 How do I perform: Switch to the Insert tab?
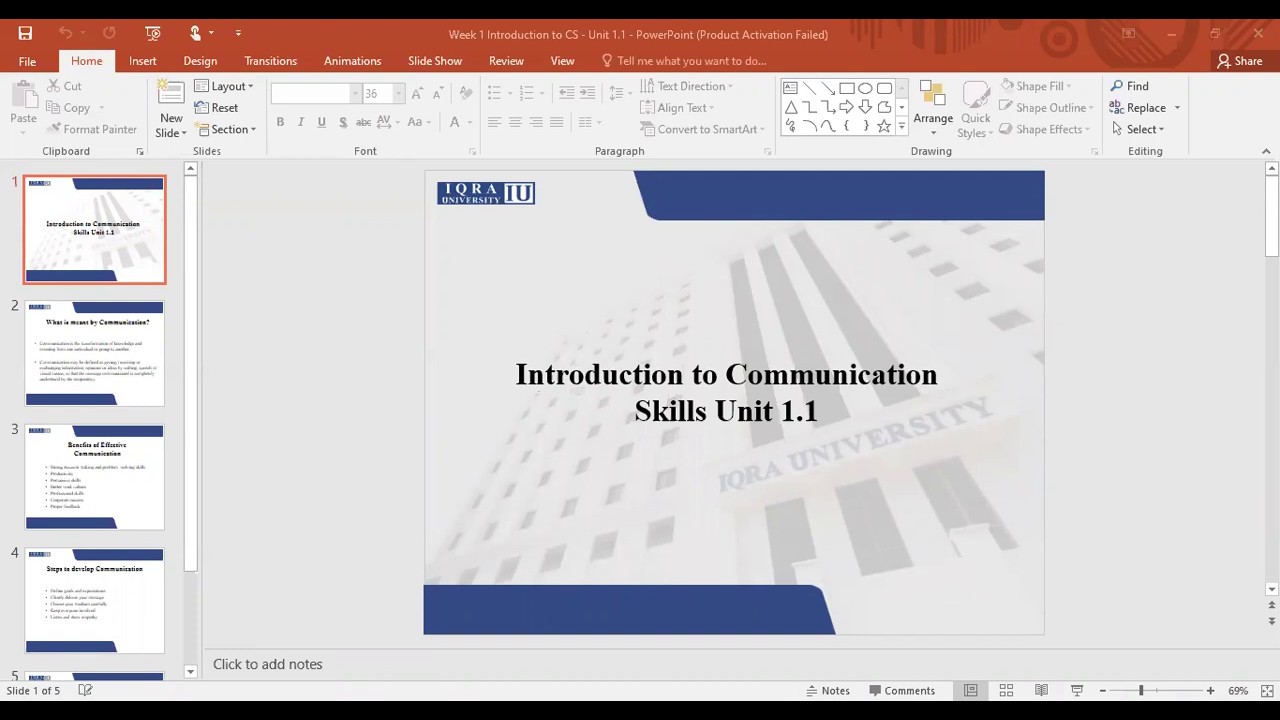[142, 61]
